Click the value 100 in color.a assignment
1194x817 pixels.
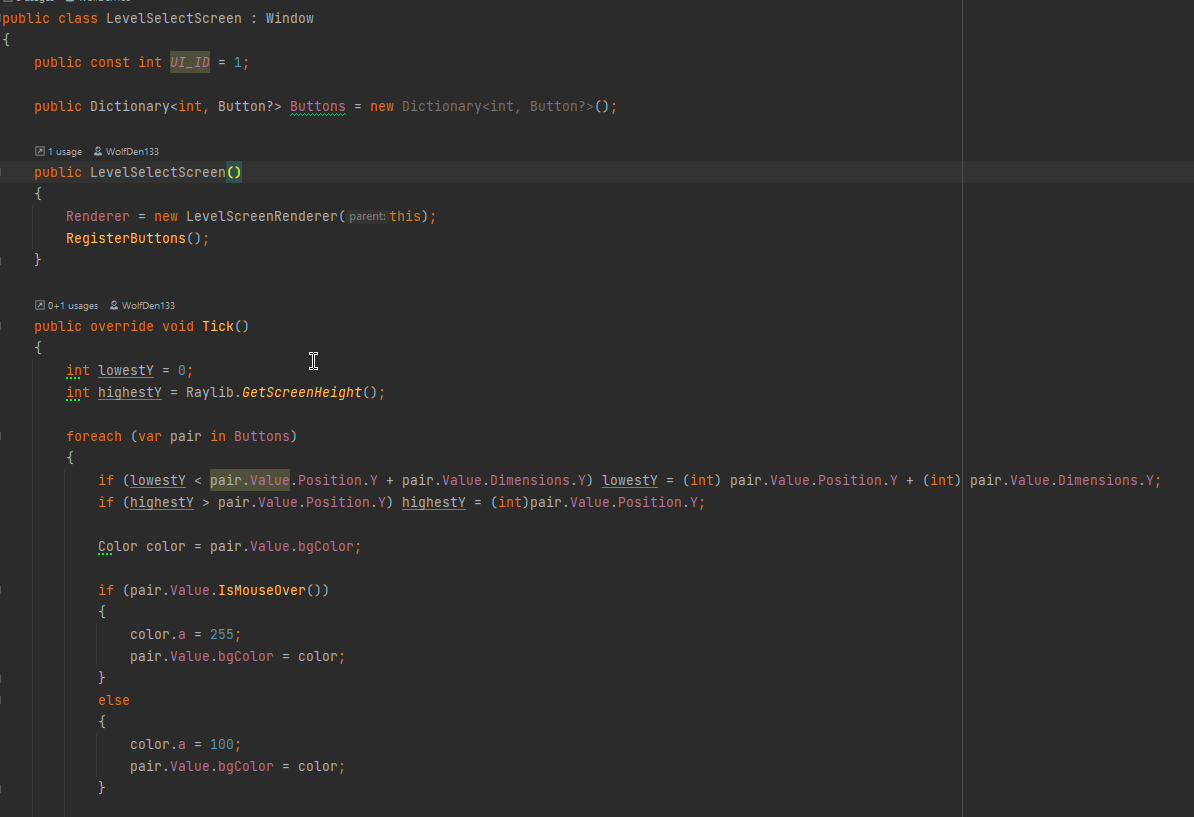pos(222,745)
